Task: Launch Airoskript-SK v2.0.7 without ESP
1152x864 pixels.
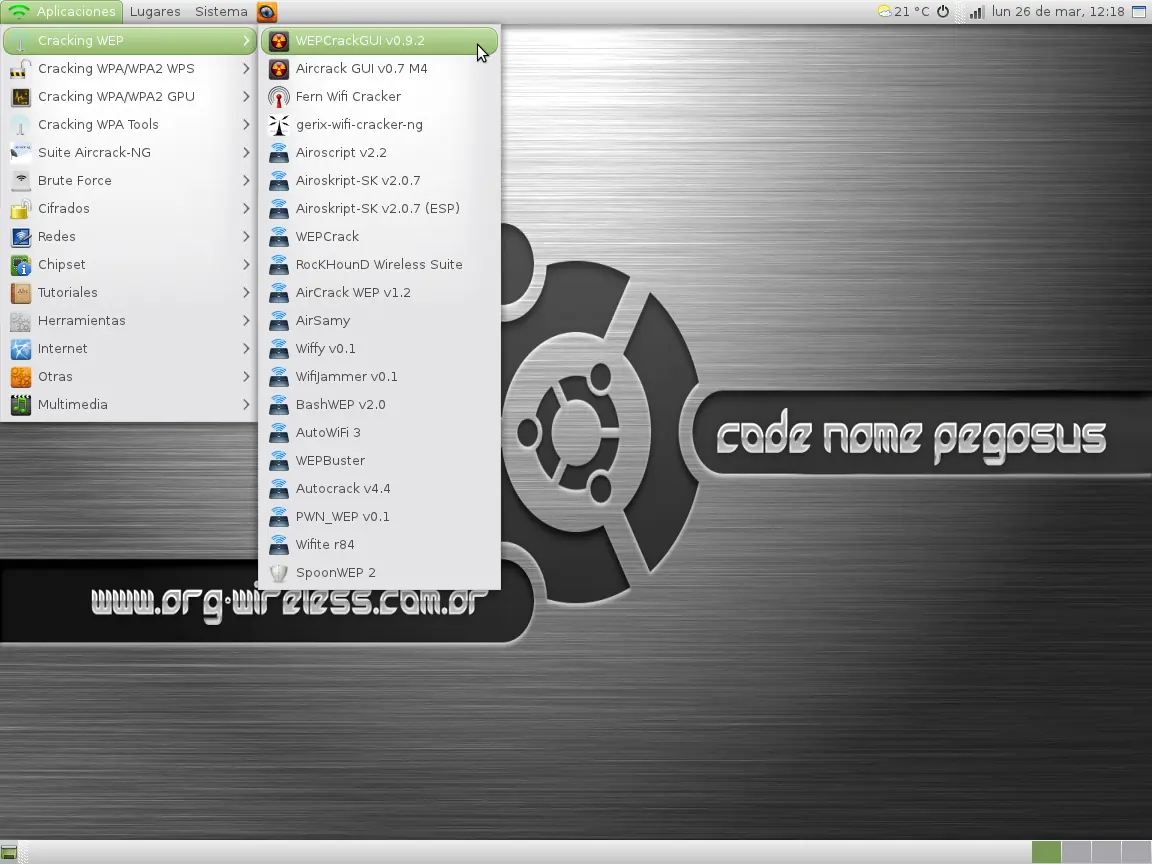Action: [x=379, y=181]
